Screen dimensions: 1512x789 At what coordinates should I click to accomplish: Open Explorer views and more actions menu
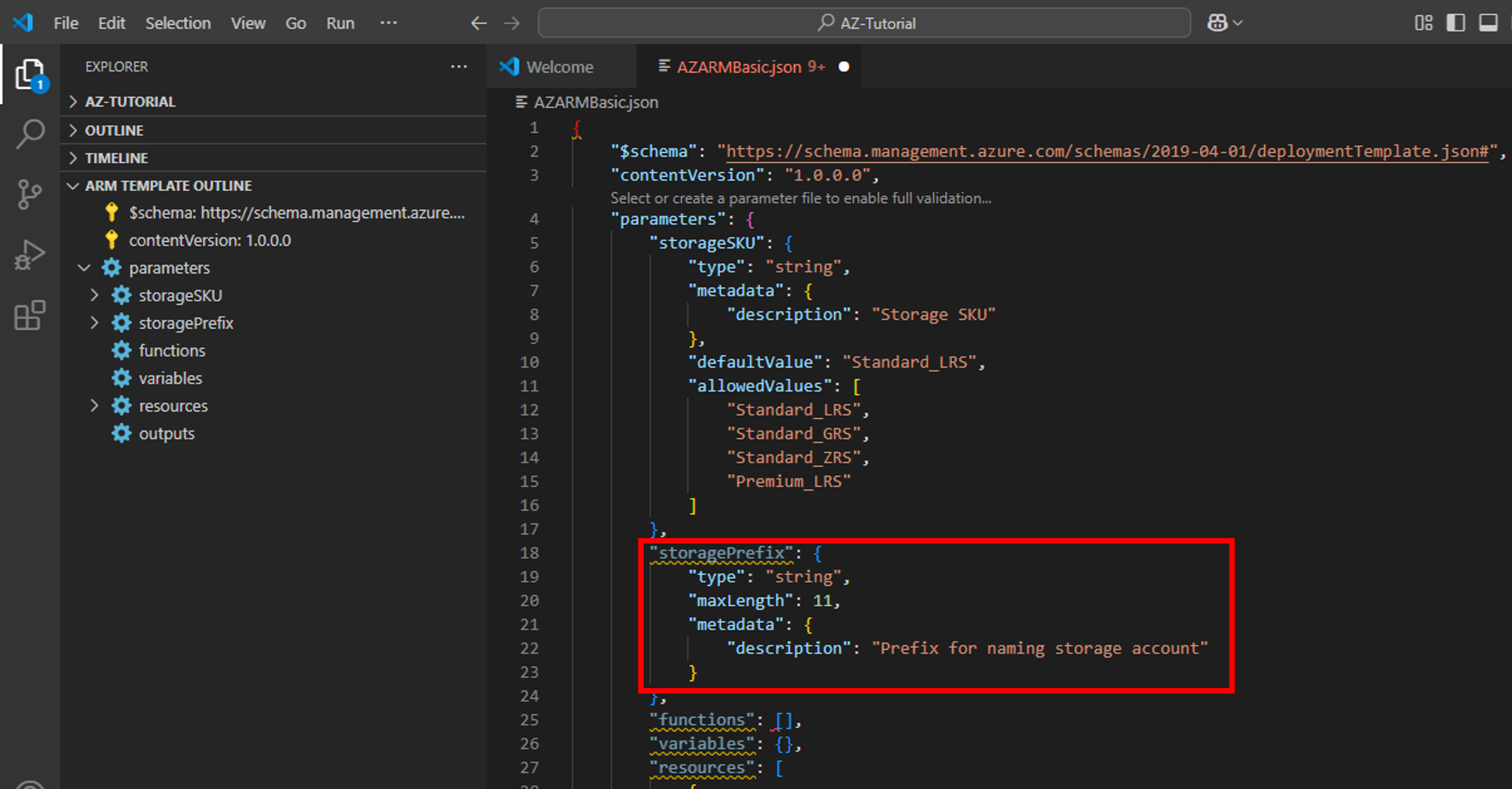click(458, 67)
